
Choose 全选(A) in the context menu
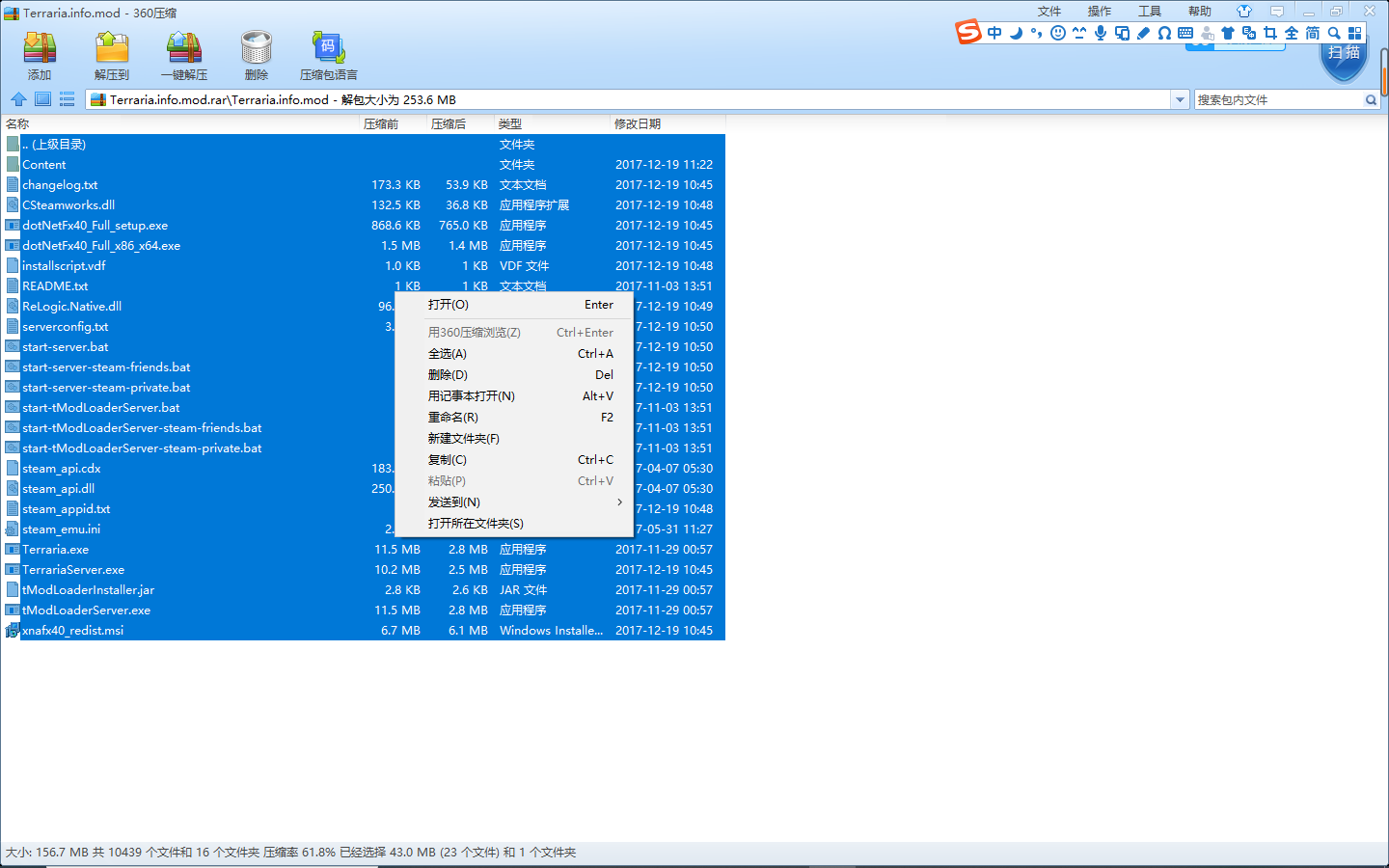514,354
